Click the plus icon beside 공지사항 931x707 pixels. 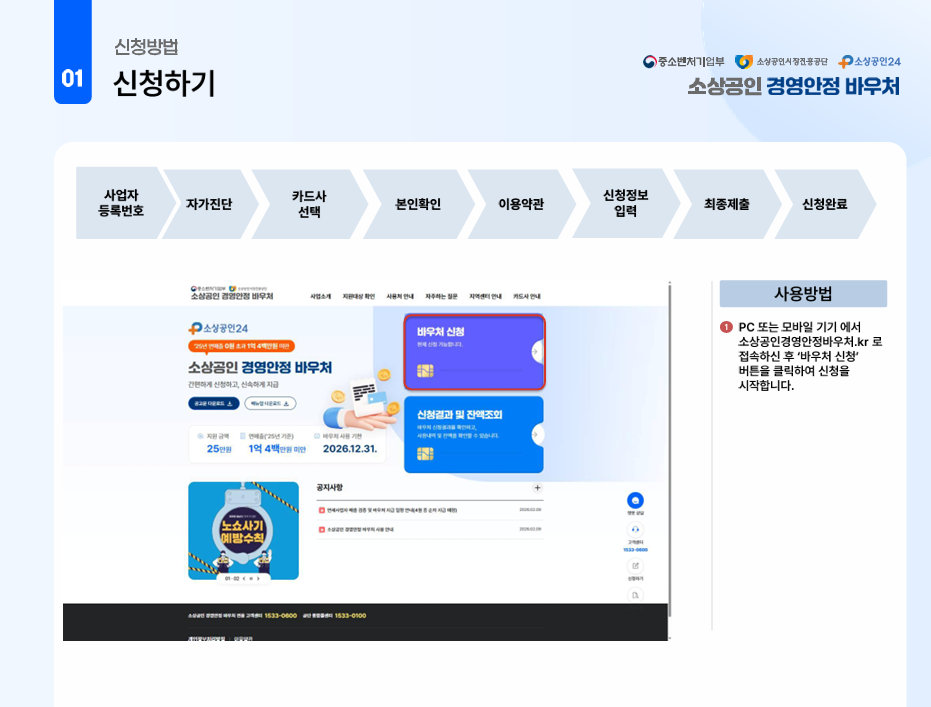tap(537, 487)
